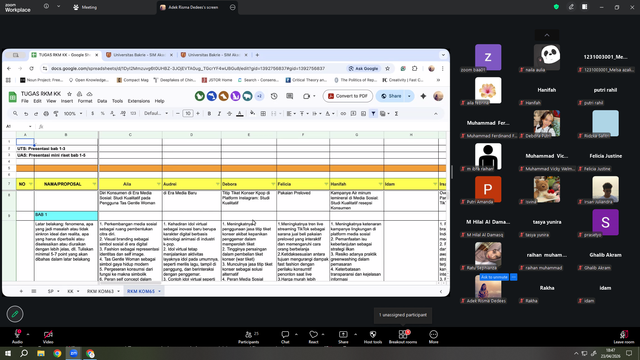Image resolution: width=640 pixels, height=360 pixels.
Task: Open version history clock icon
Action: point(274,96)
